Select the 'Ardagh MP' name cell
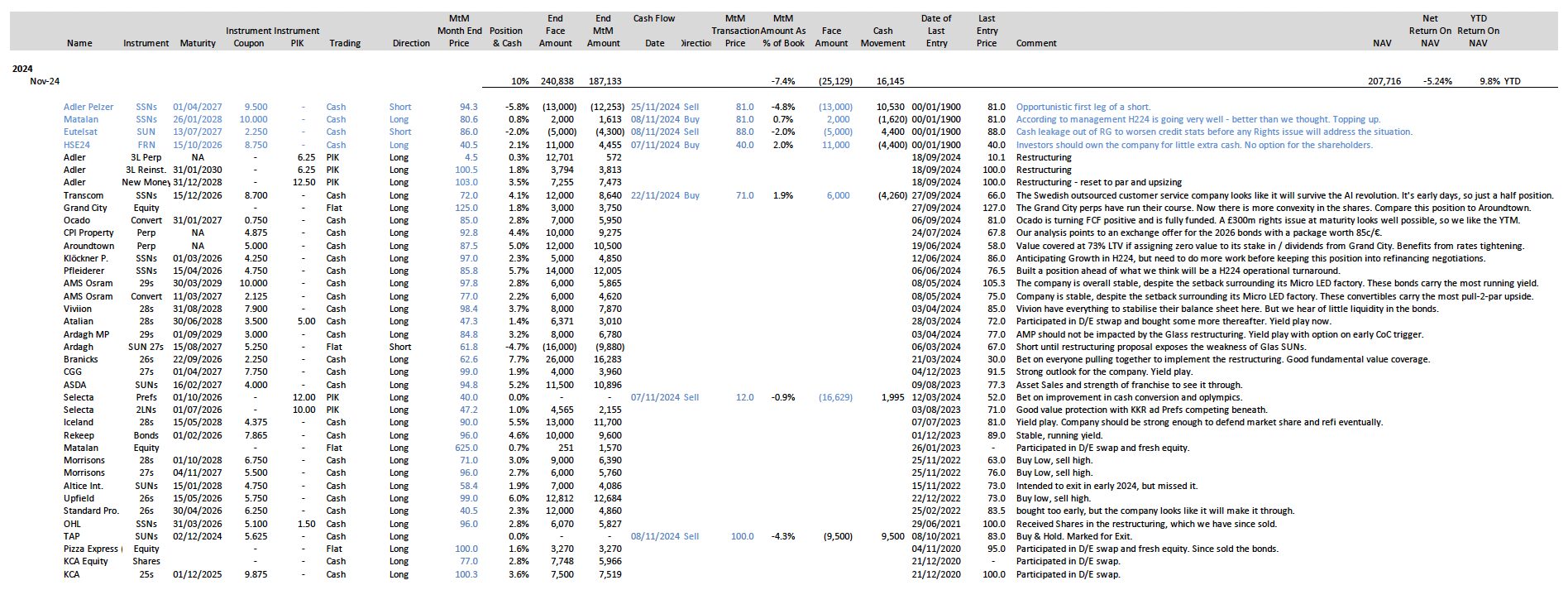The image size is (1568, 609). click(x=86, y=334)
